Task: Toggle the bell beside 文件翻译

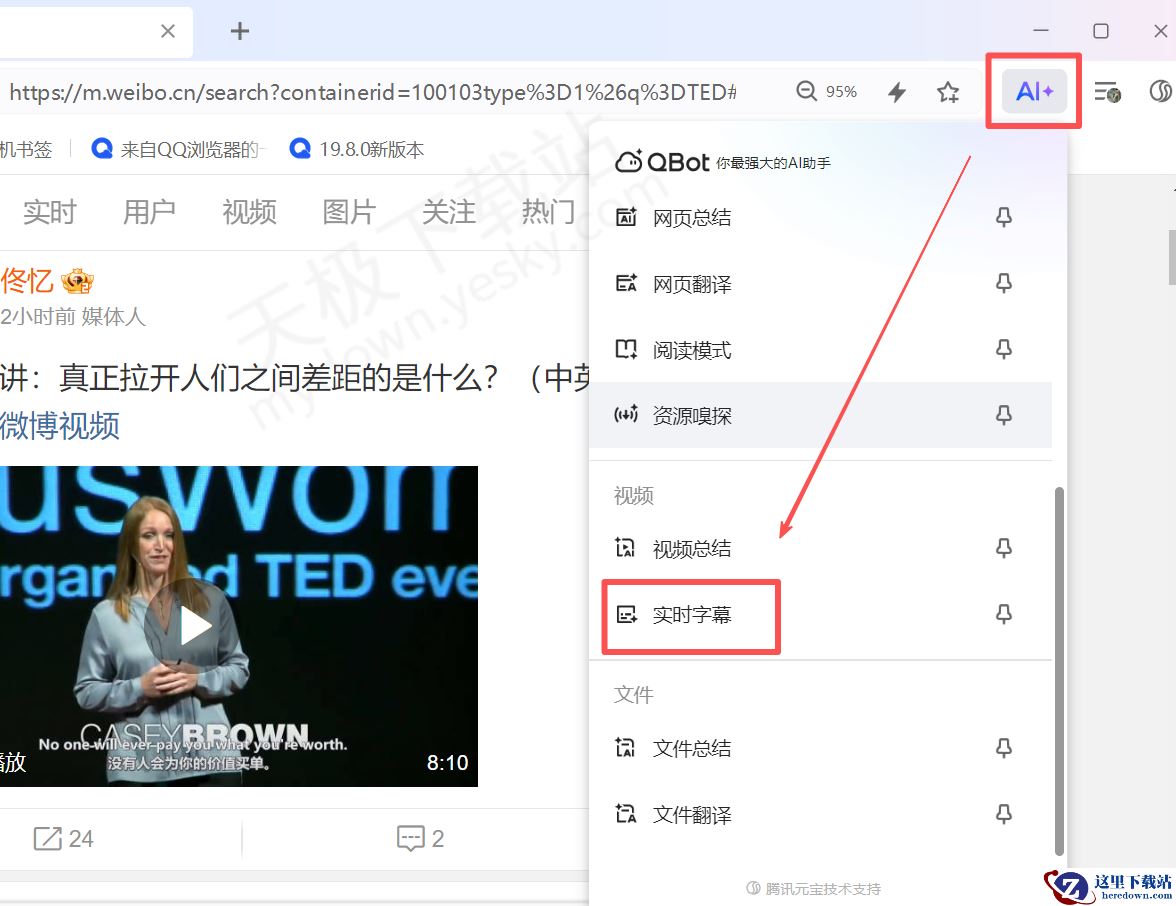Action: (x=1003, y=814)
